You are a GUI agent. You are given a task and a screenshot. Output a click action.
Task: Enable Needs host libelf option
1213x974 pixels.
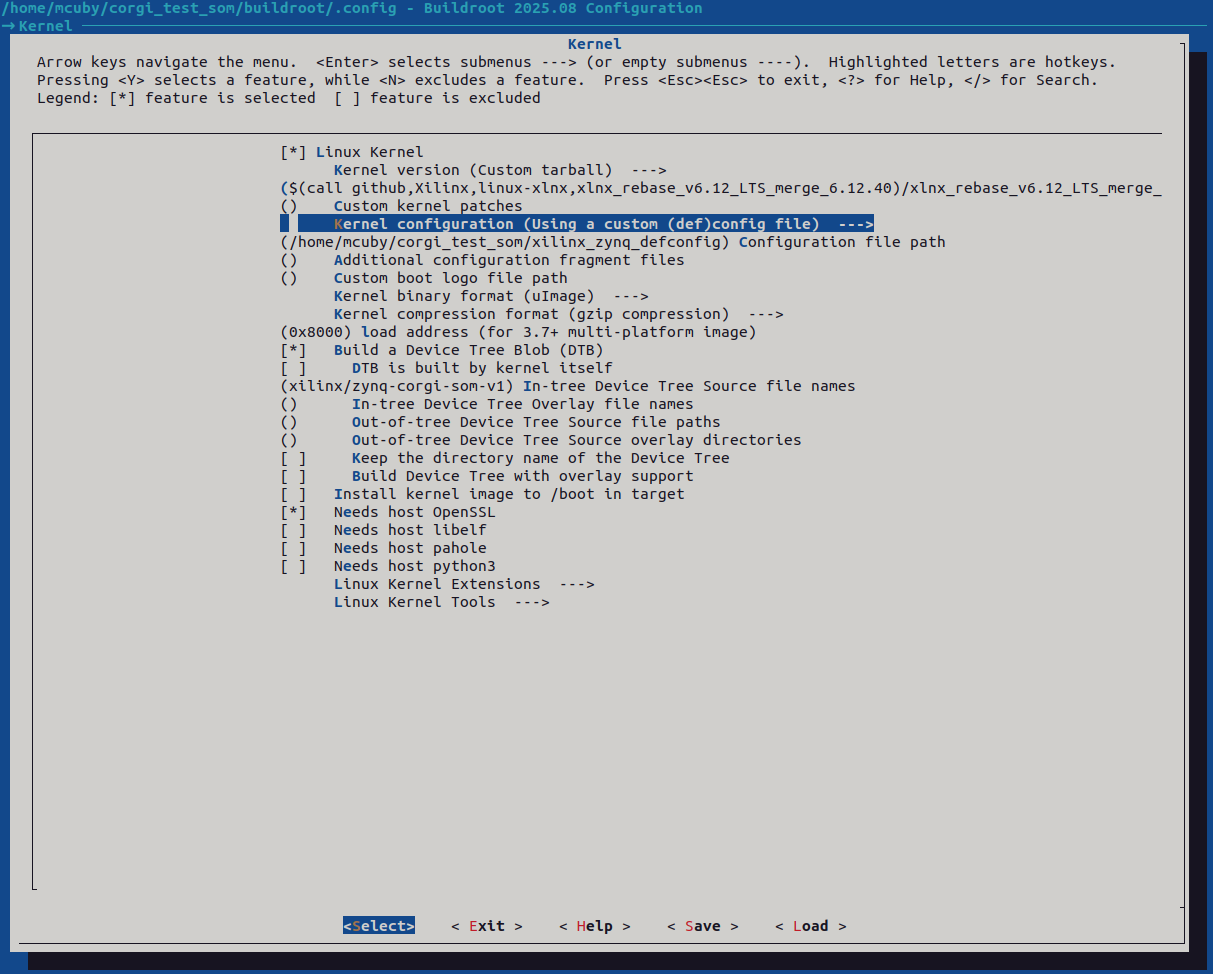pyautogui.click(x=294, y=530)
